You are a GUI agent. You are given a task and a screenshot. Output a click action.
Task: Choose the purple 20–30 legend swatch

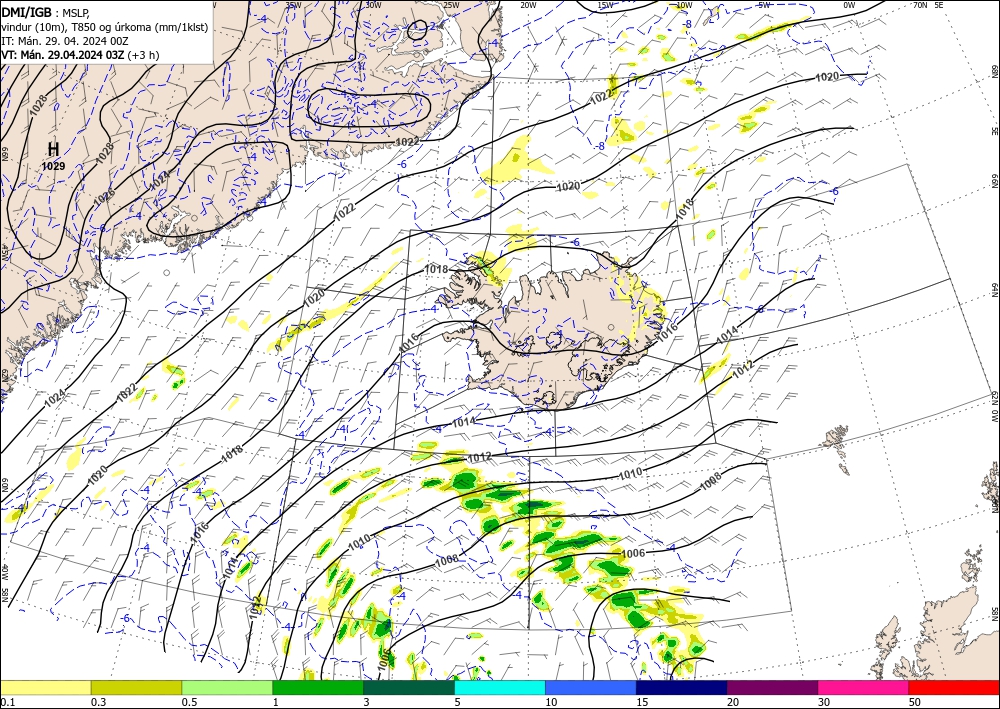pos(772,687)
